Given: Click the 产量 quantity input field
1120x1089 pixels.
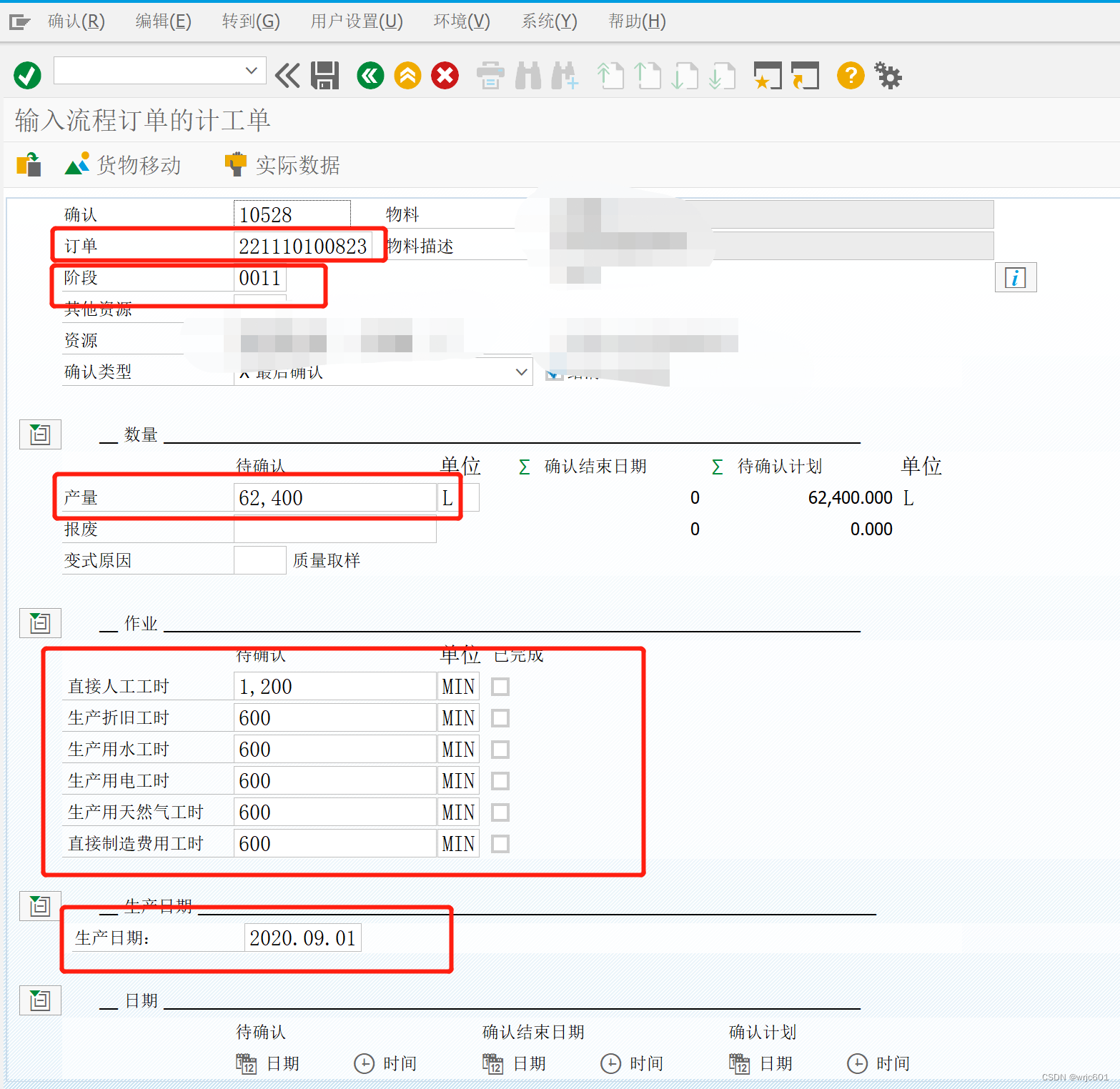Looking at the screenshot, I should pos(334,497).
